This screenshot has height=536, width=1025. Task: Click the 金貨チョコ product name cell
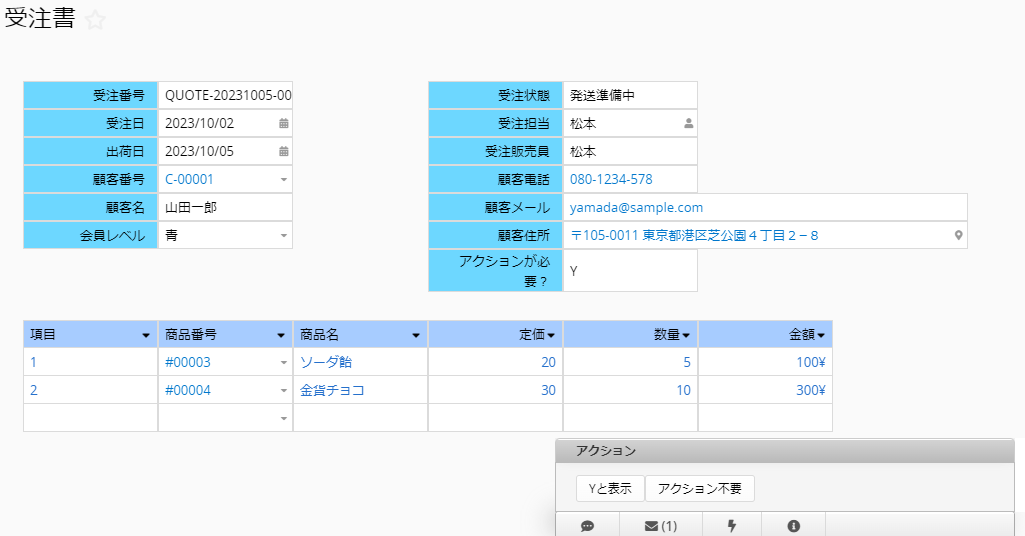pyautogui.click(x=332, y=391)
